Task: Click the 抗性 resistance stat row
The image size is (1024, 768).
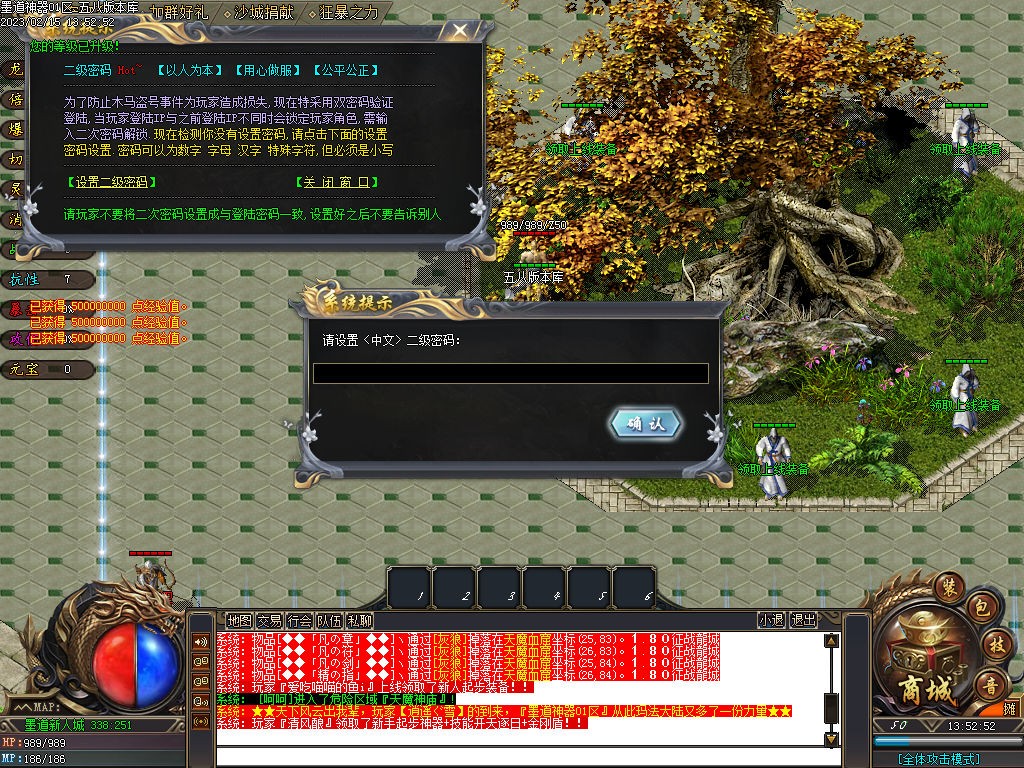Action: tap(47, 280)
